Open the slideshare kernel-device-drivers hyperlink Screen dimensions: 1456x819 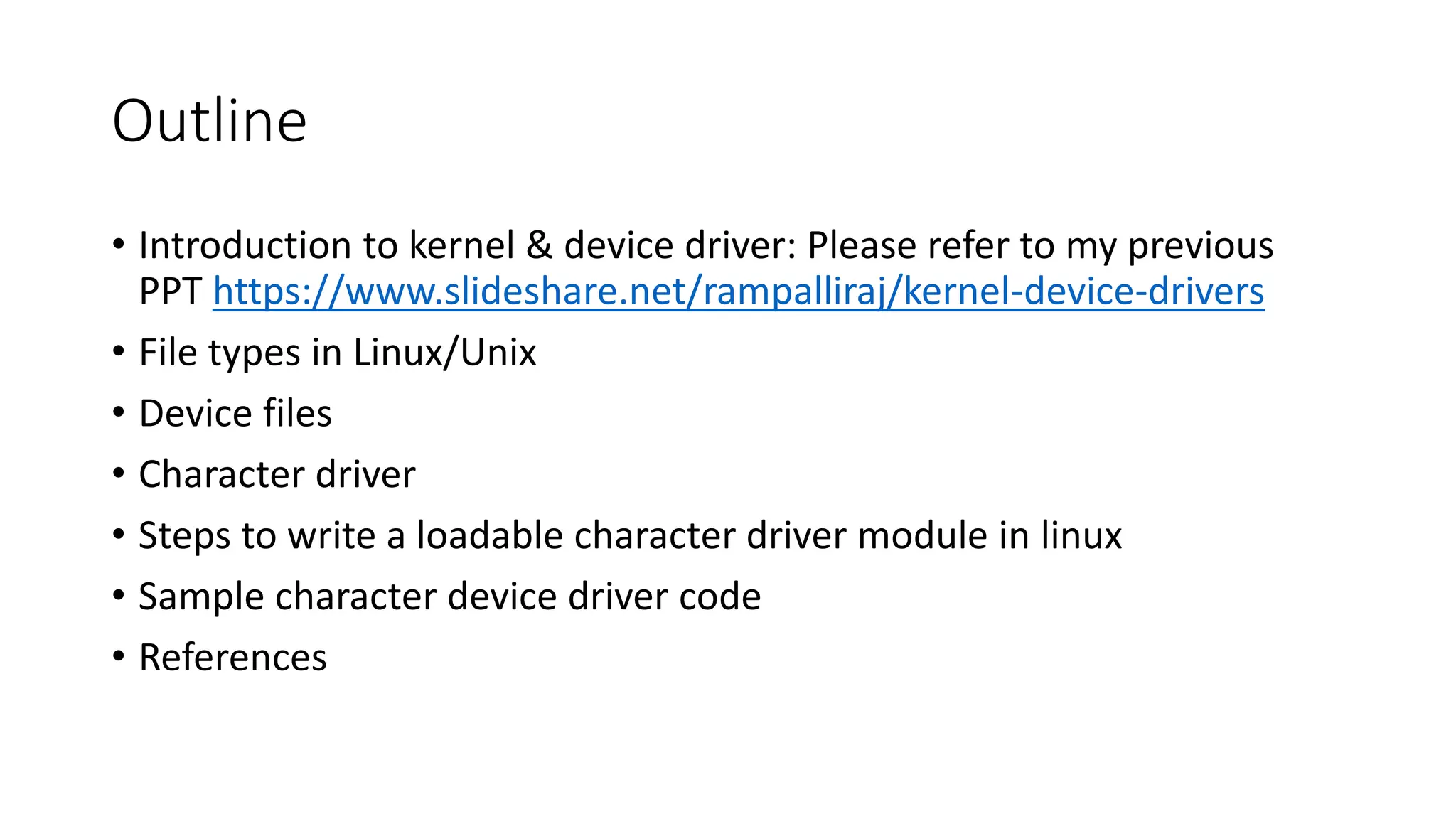738,292
